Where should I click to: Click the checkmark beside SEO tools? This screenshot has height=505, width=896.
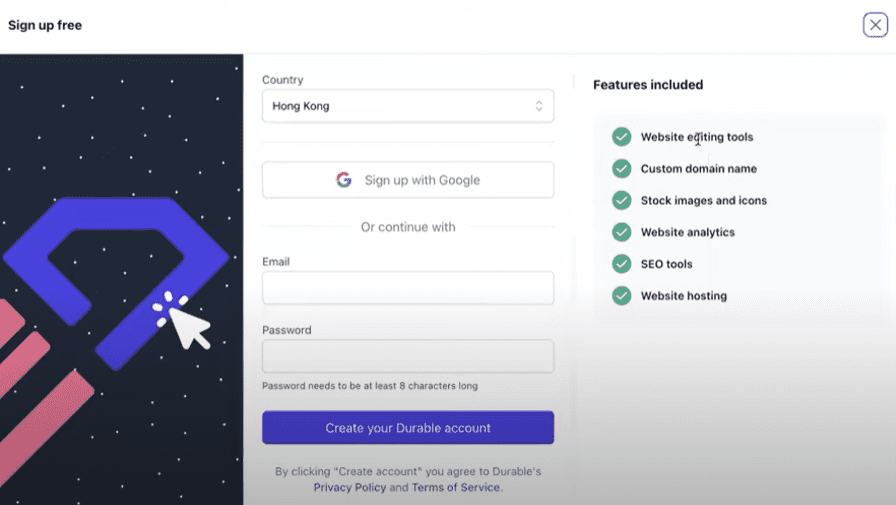[x=622, y=264]
